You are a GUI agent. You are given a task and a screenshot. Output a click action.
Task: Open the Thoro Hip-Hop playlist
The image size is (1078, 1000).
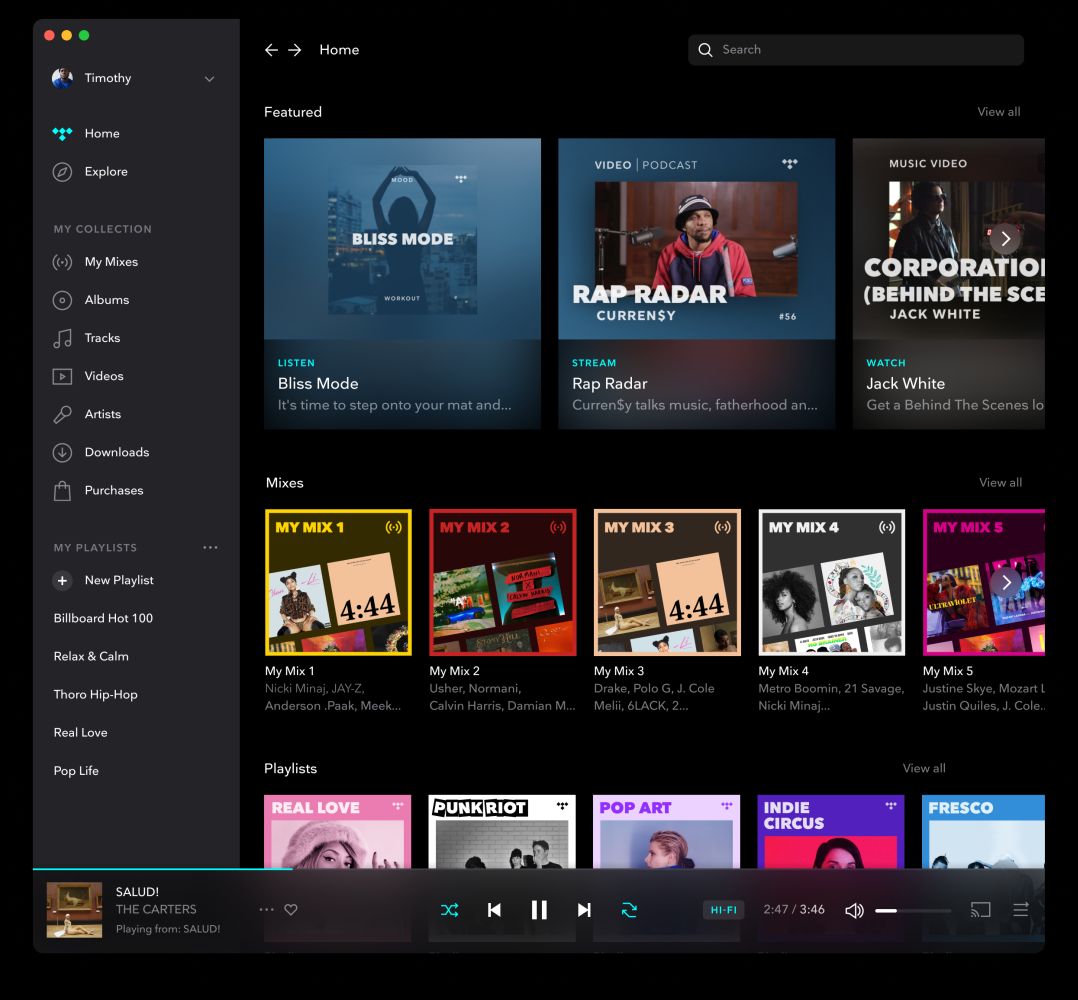[96, 695]
